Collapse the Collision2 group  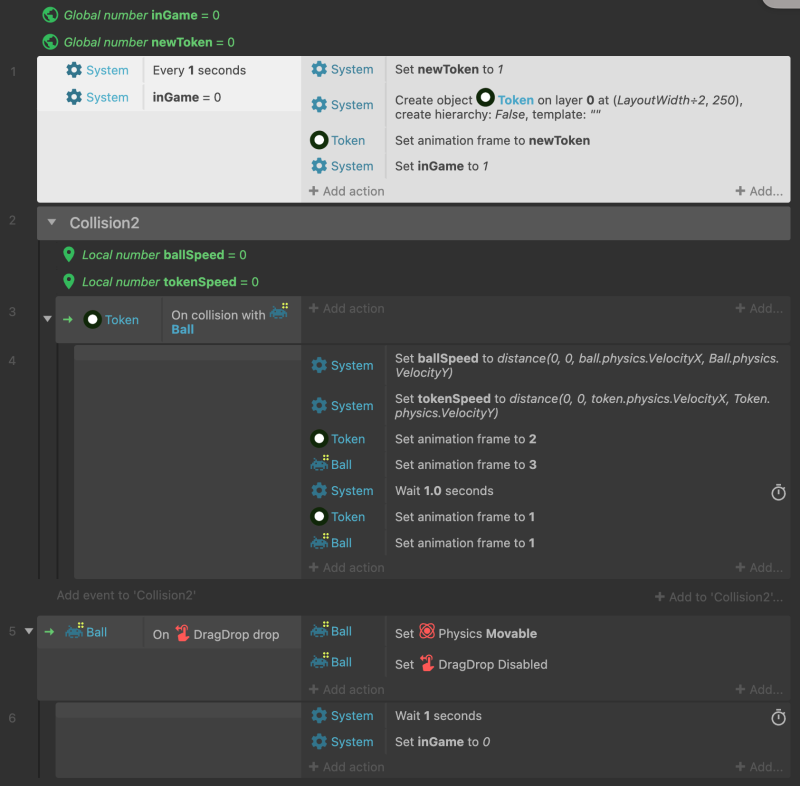pos(52,222)
